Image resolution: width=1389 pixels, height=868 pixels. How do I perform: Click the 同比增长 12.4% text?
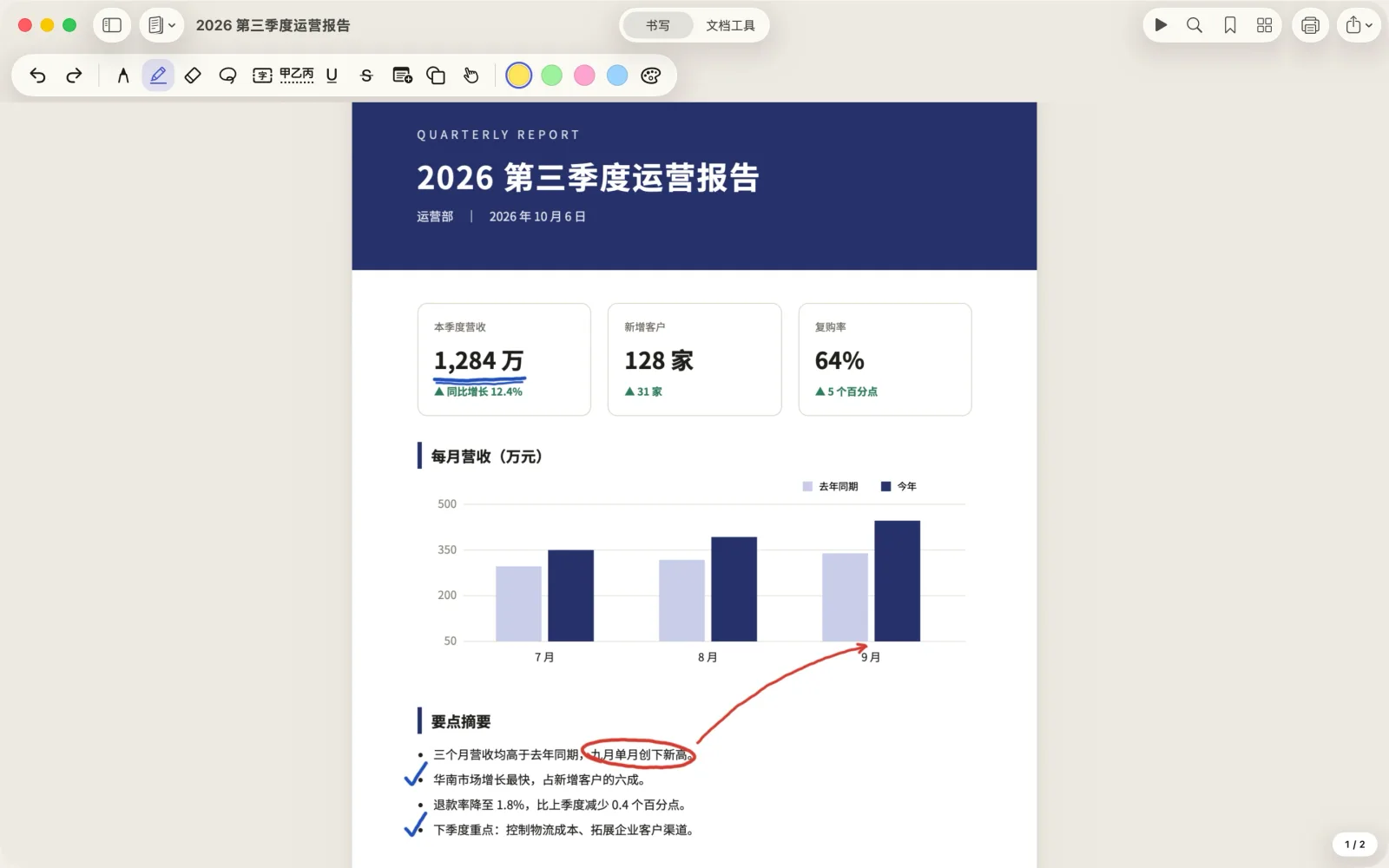(x=484, y=391)
